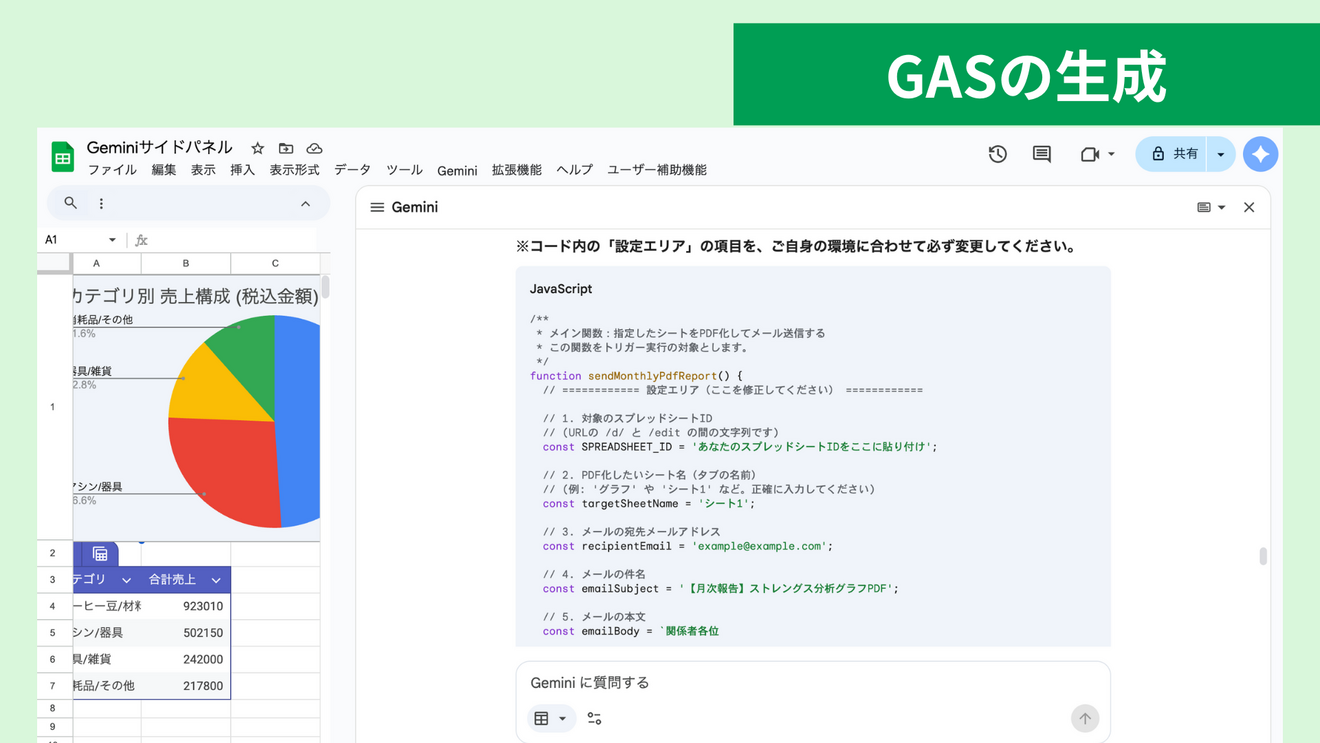The height and width of the screenshot is (743, 1320).
Task: Open the table source selector in prompt box
Action: pos(550,718)
